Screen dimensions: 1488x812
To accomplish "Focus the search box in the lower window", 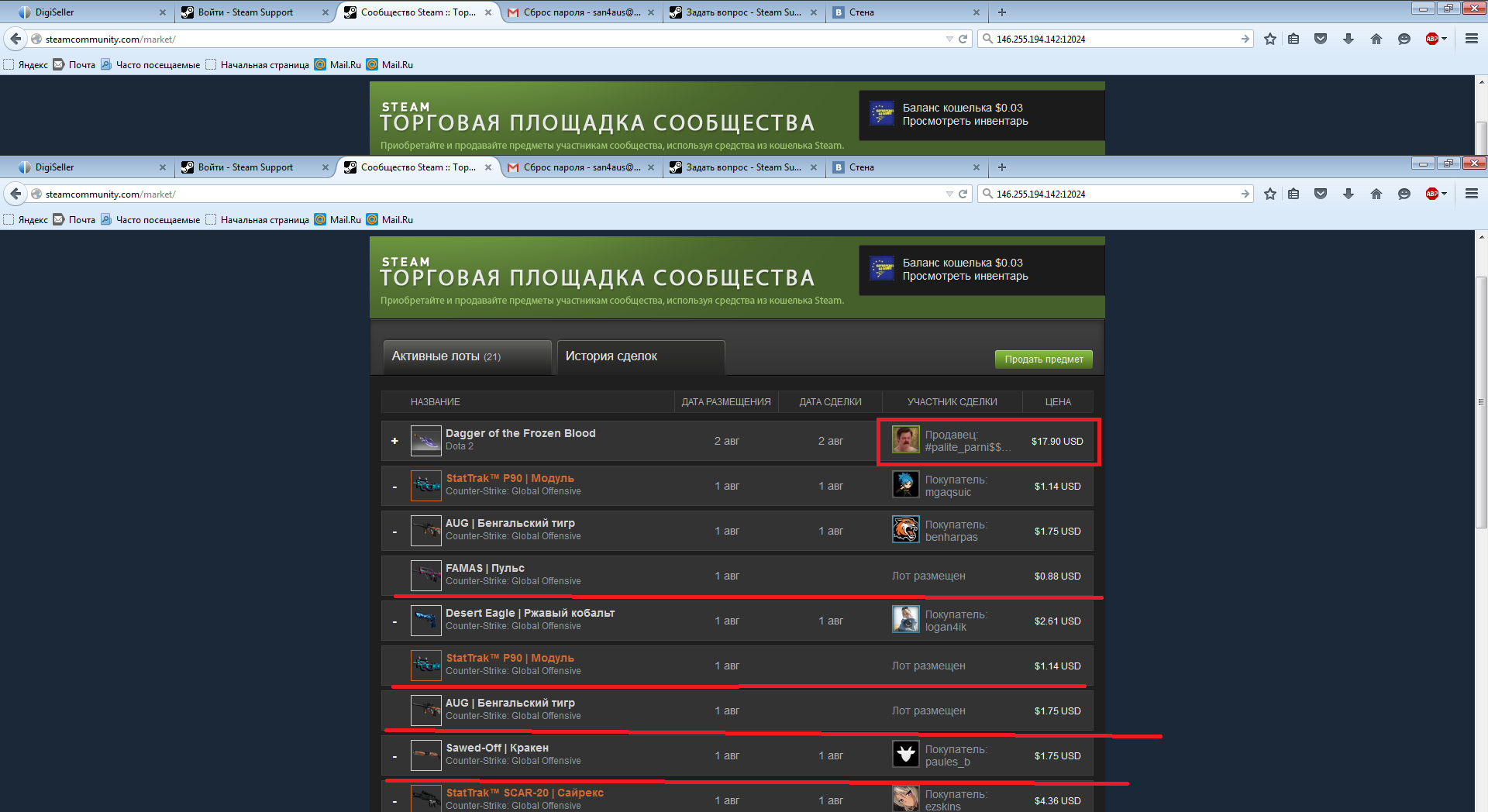I will (1116, 194).
